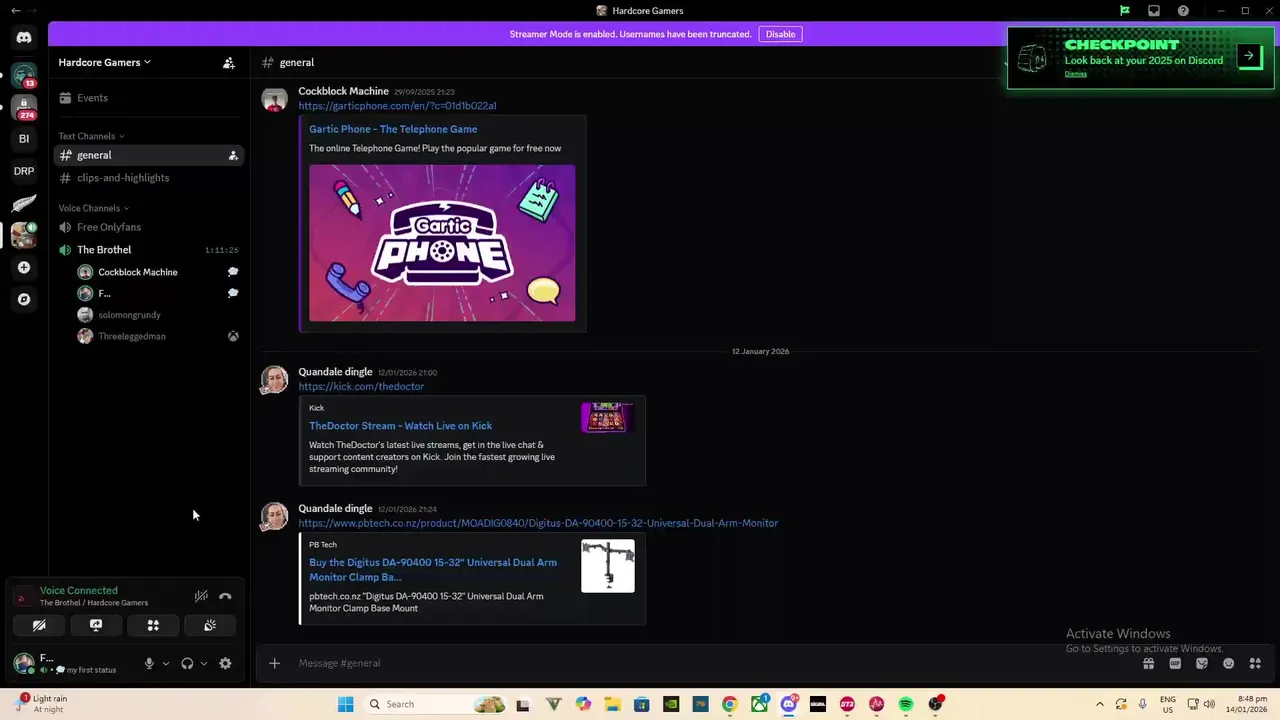Open the Help question mark icon
The height and width of the screenshot is (720, 1280).
click(1184, 11)
